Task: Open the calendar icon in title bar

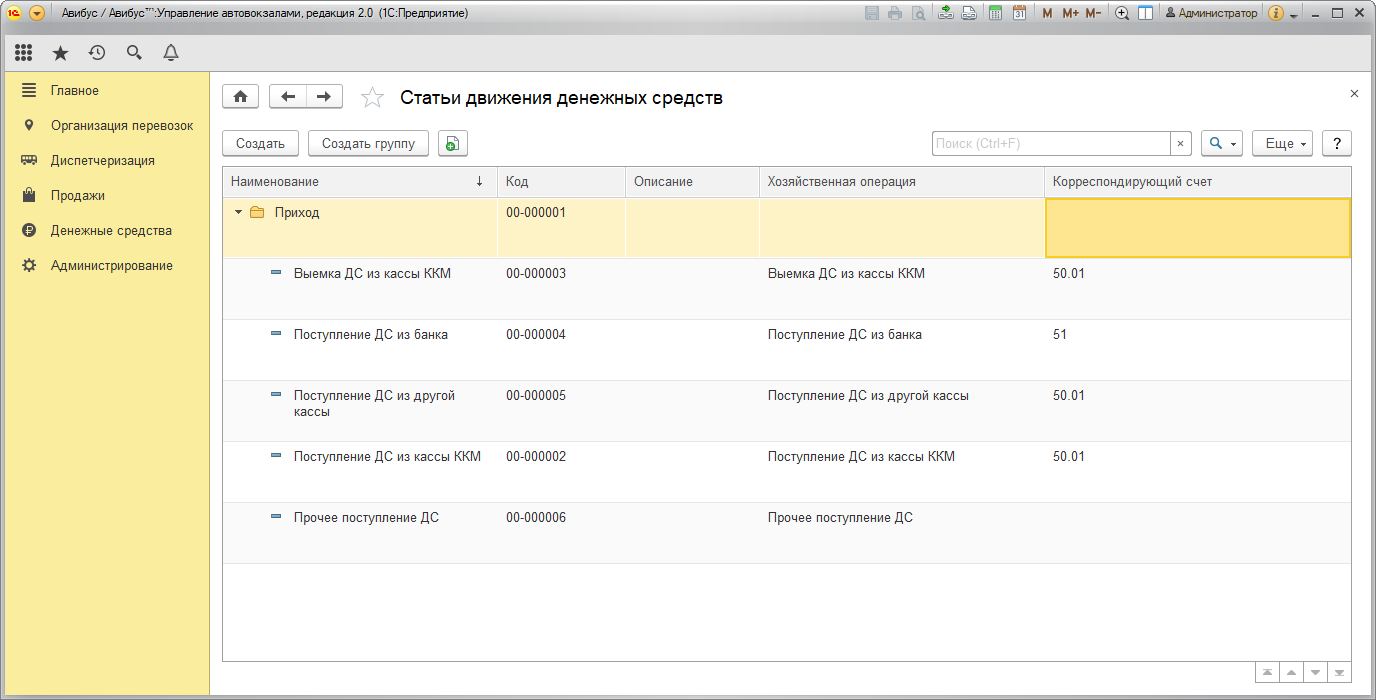Action: [1019, 13]
